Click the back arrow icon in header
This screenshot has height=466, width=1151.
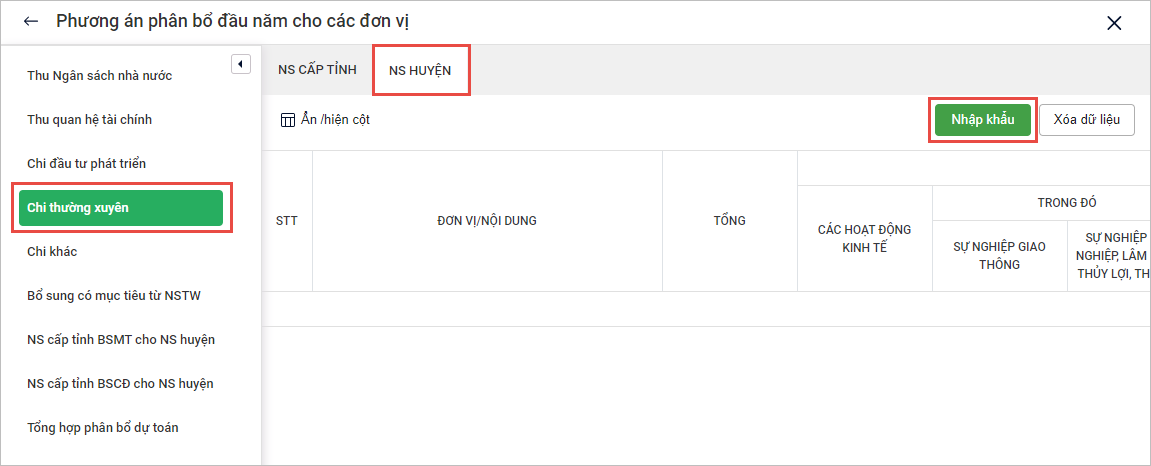pos(31,21)
